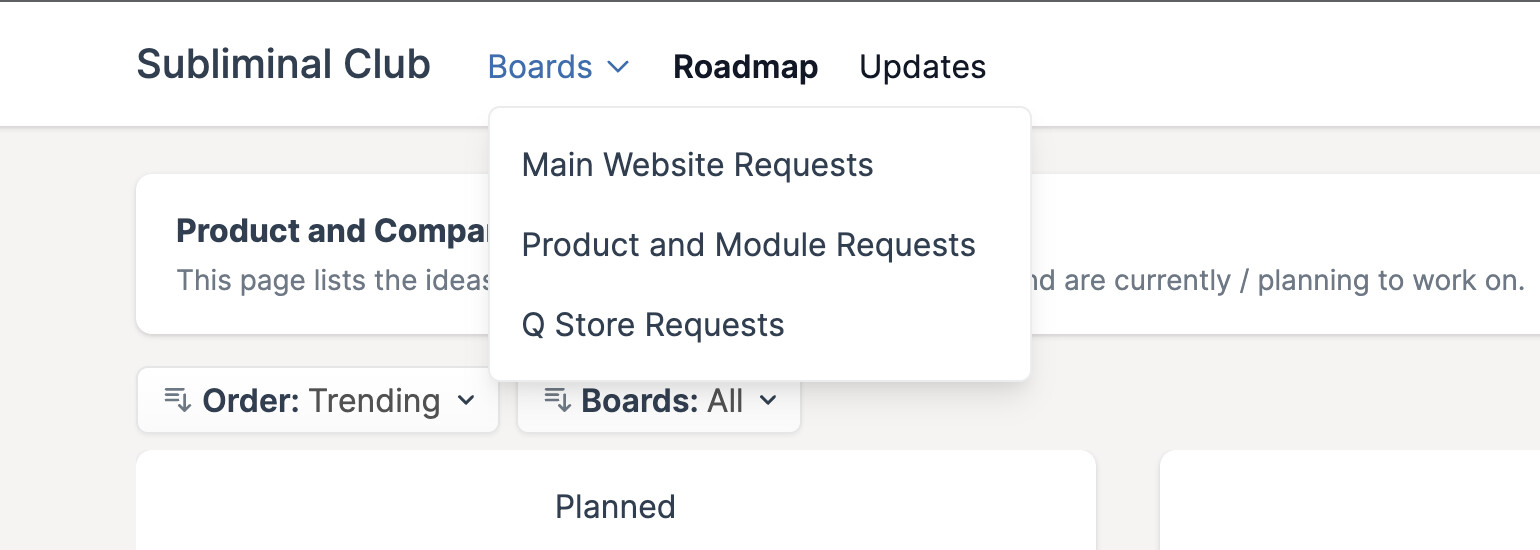Collapse the Boards navigation dropdown

click(x=559, y=67)
